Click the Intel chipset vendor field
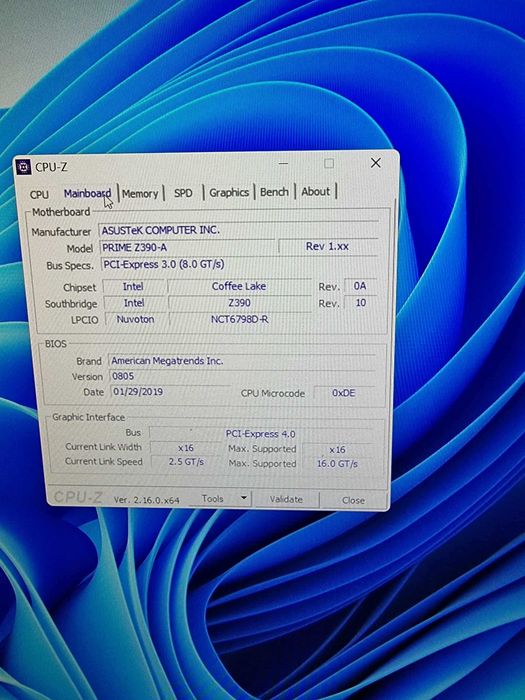The image size is (525, 700). click(133, 287)
